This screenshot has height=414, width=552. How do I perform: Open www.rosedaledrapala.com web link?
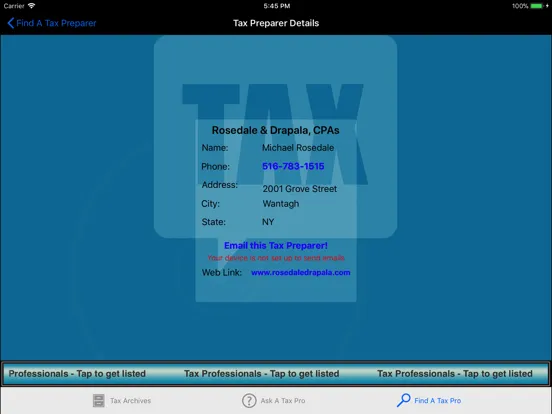pyautogui.click(x=301, y=272)
